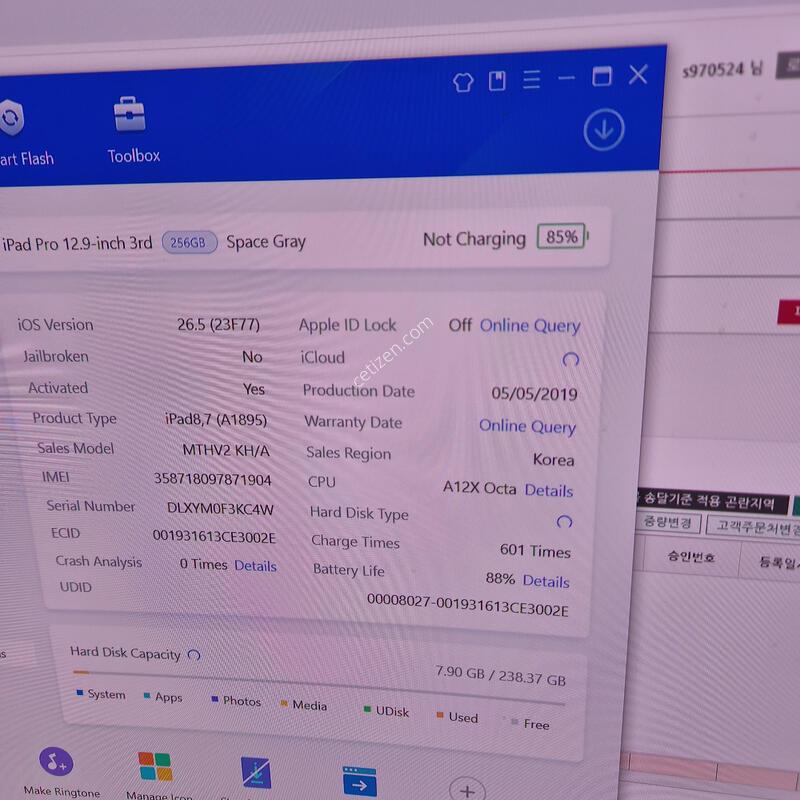Open the blue download-slash tool icon
The height and width of the screenshot is (800, 800).
coord(256,773)
